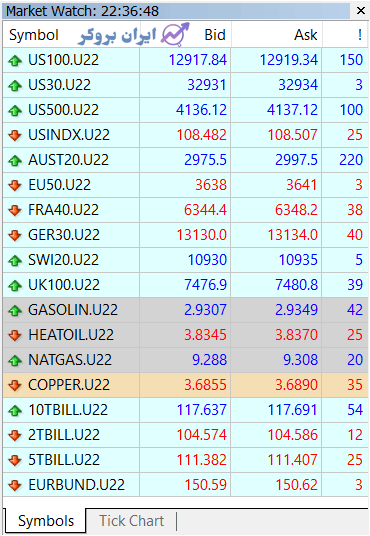Click the US100 ask price 12919.34
Screen dimensions: 370x536
click(x=289, y=60)
